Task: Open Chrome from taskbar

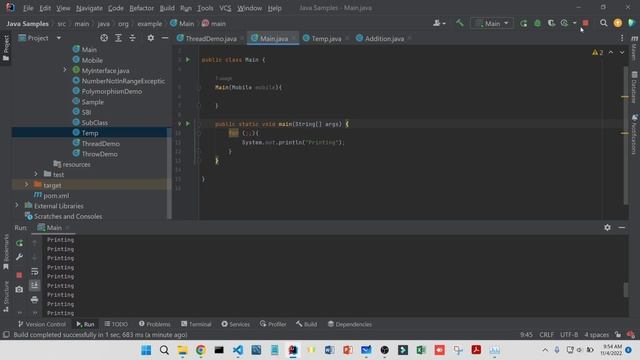Action: (201, 350)
